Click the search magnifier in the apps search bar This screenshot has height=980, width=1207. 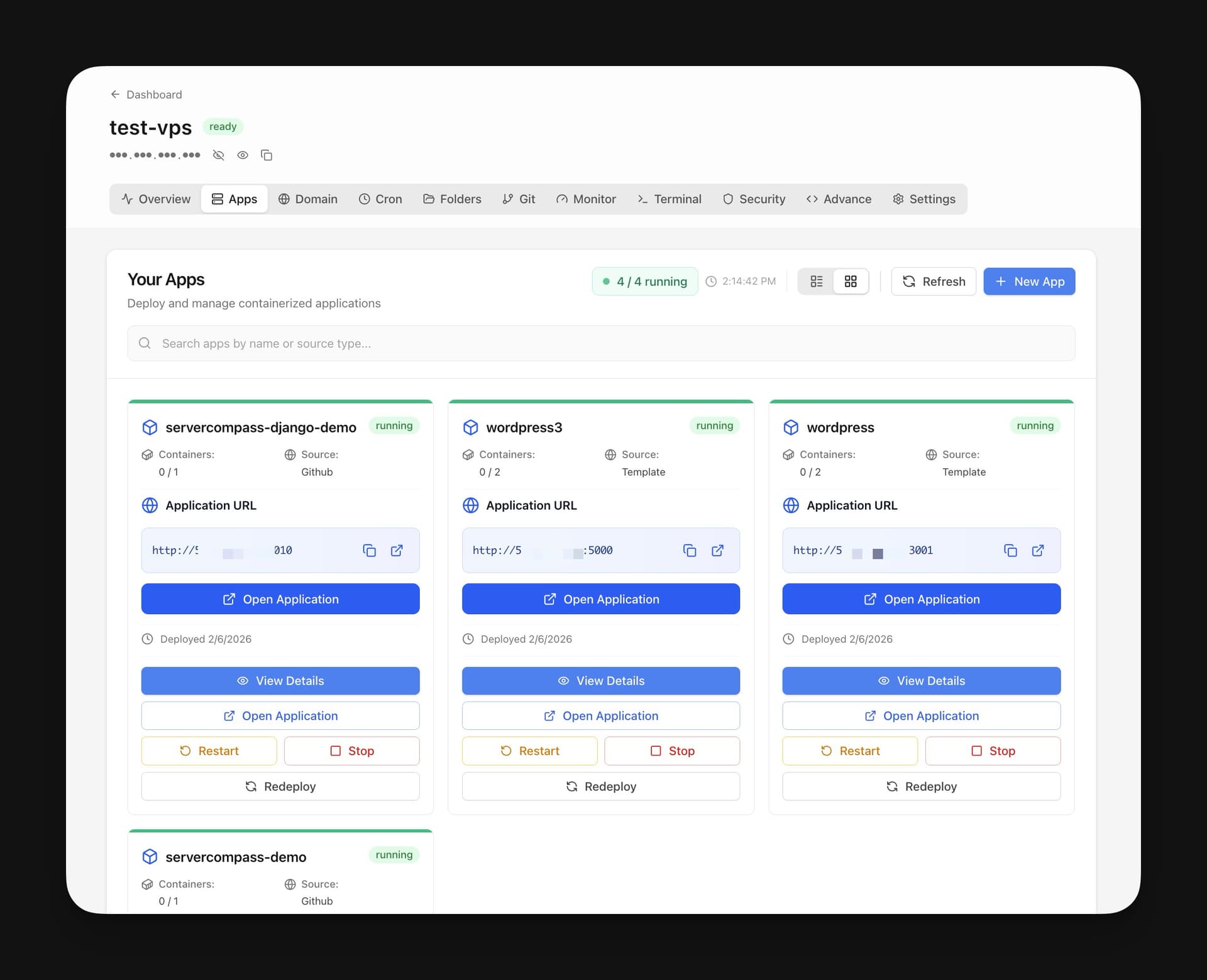(145, 343)
